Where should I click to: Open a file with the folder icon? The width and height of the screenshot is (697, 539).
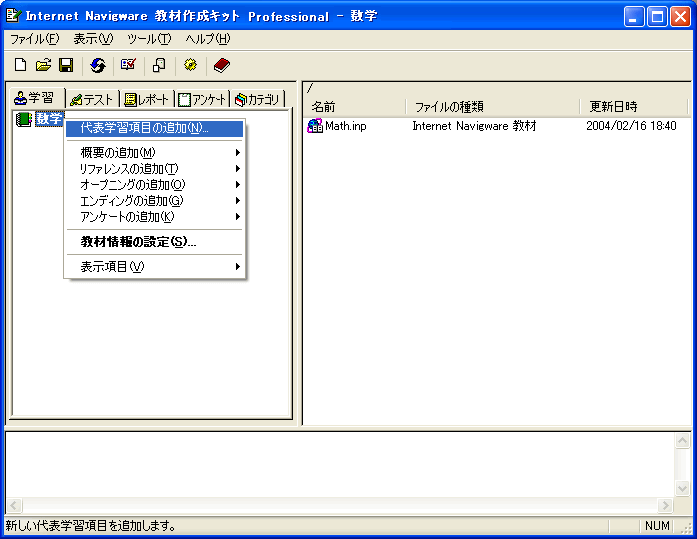click(43, 65)
